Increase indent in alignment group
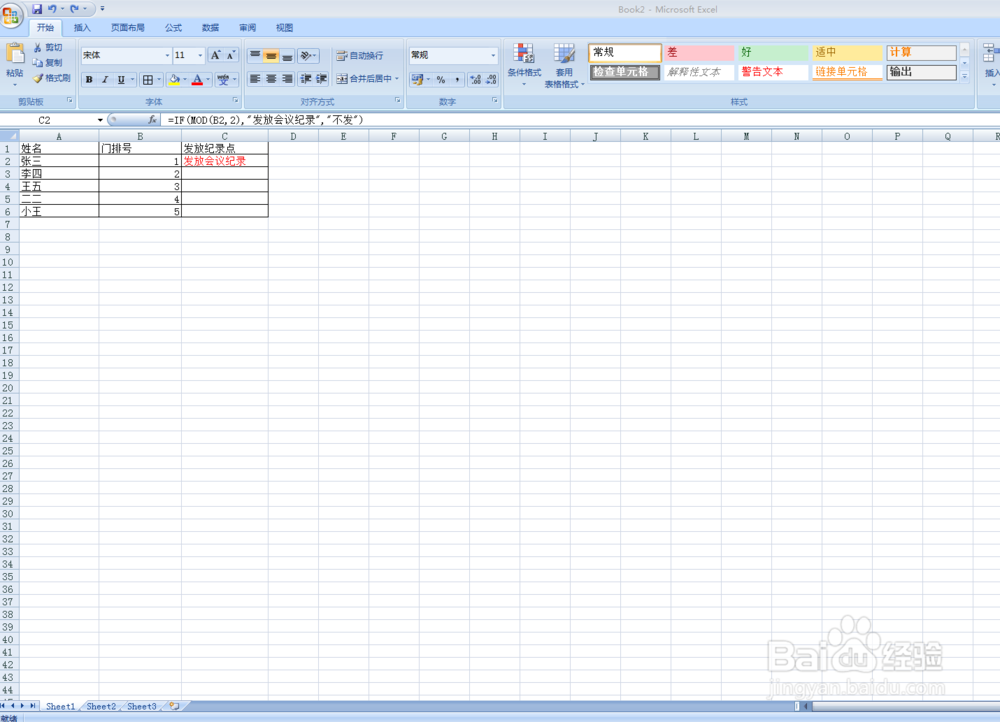 pyautogui.click(x=321, y=79)
